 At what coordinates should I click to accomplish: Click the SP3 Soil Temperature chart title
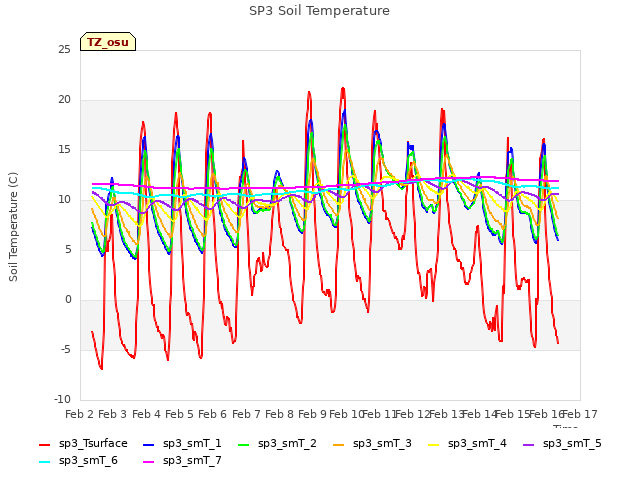click(x=320, y=11)
